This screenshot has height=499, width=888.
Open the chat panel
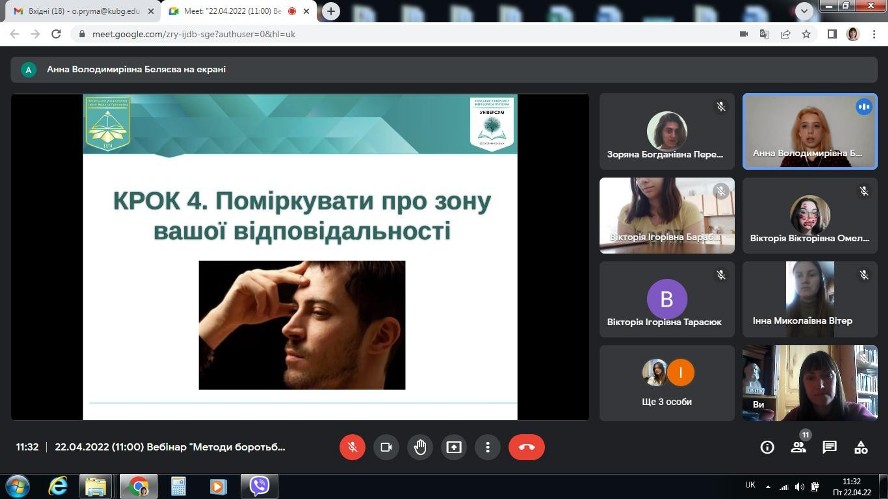[830, 447]
